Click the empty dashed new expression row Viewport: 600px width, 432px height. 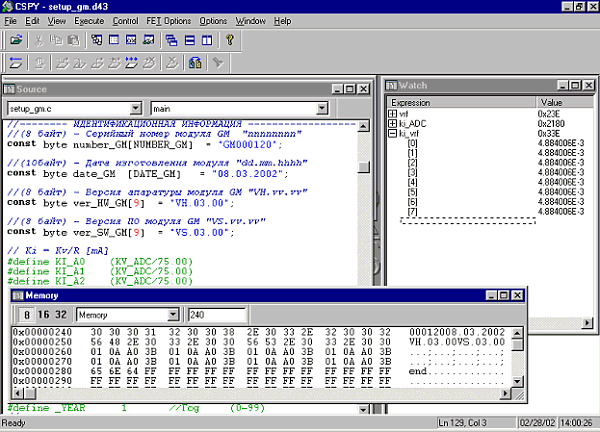468,221
